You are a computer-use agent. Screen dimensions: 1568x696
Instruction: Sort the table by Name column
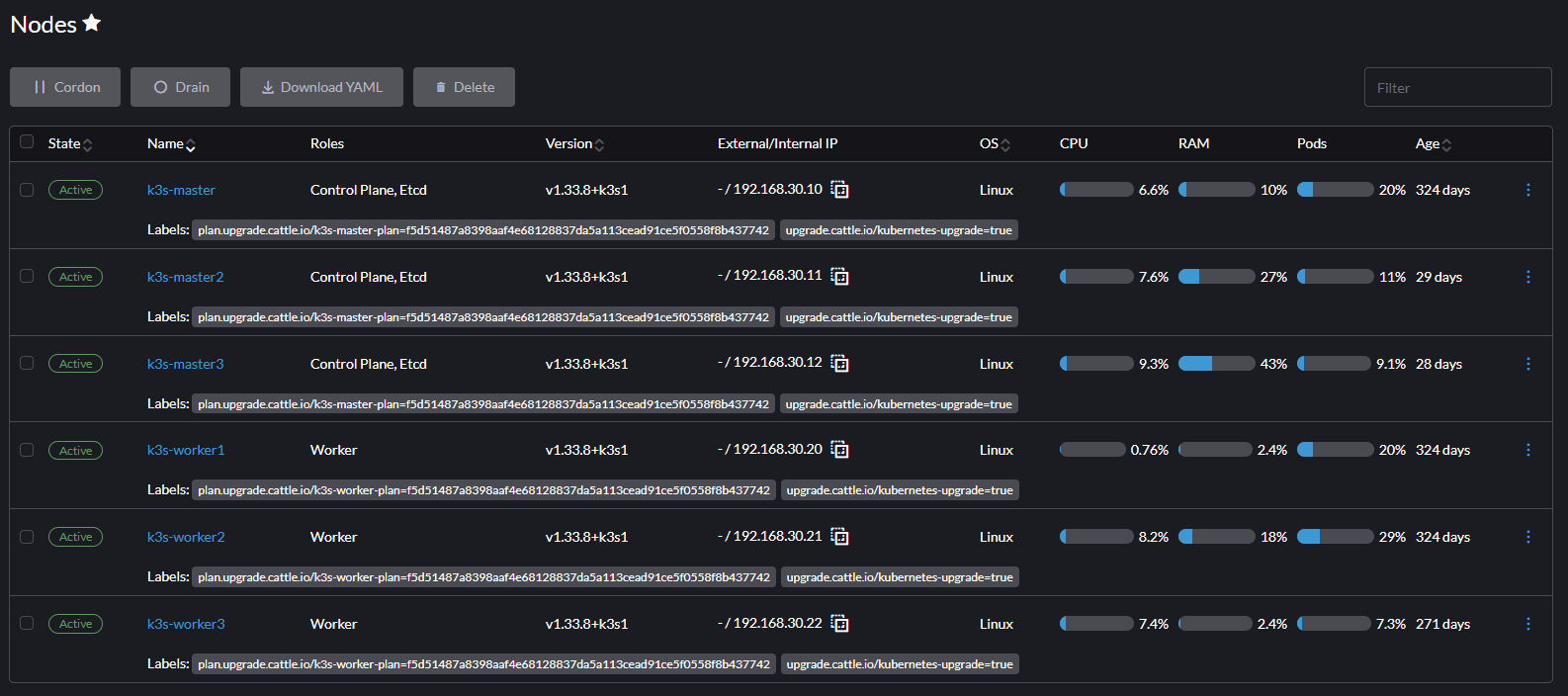(x=171, y=144)
